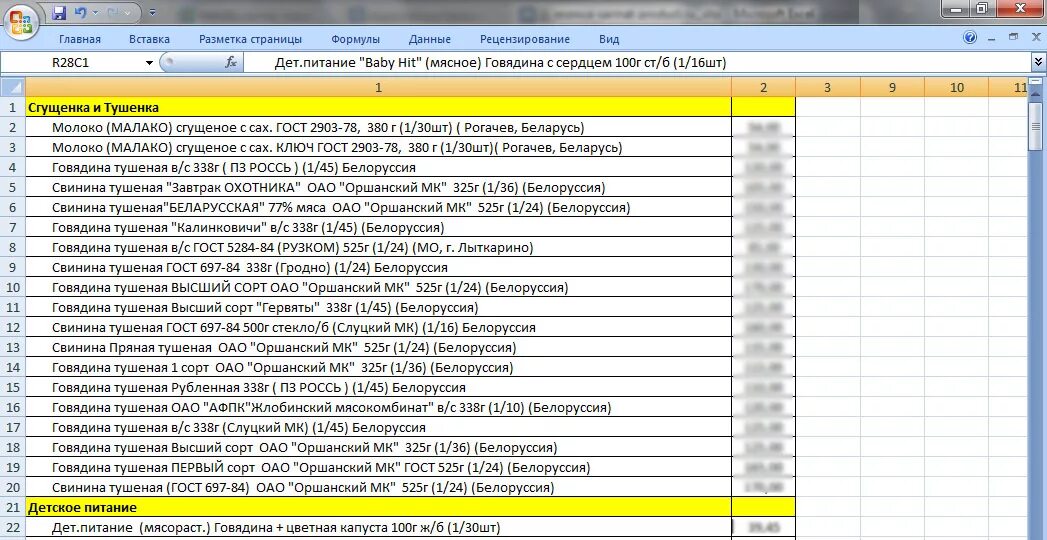The image size is (1047, 540).
Task: Restore down the Excel application window
Action: 982,8
